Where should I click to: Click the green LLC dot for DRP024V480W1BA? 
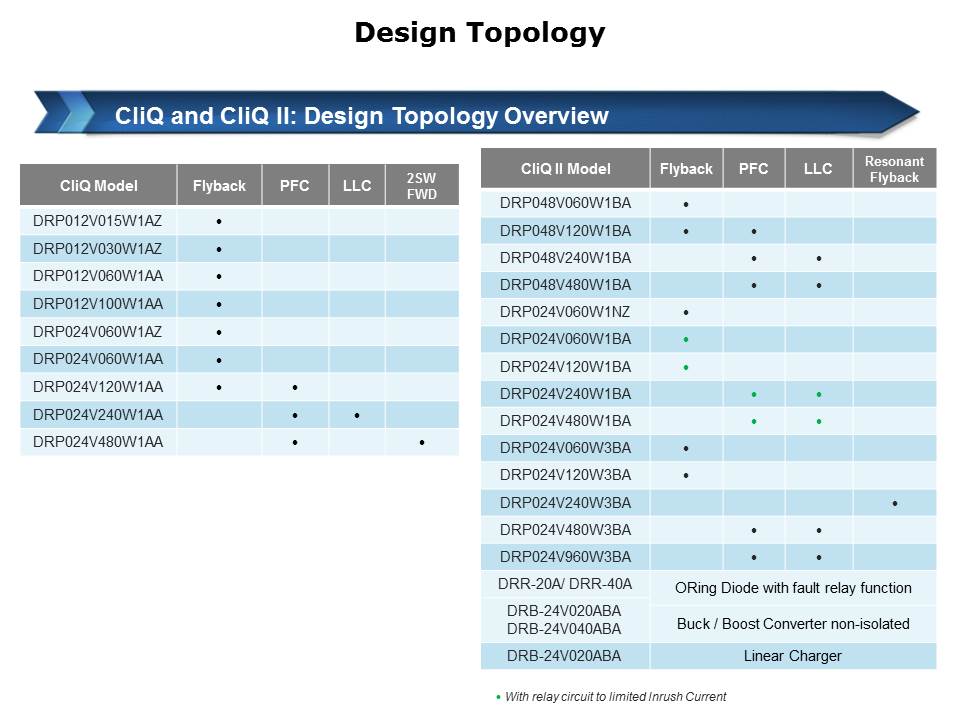[818, 422]
